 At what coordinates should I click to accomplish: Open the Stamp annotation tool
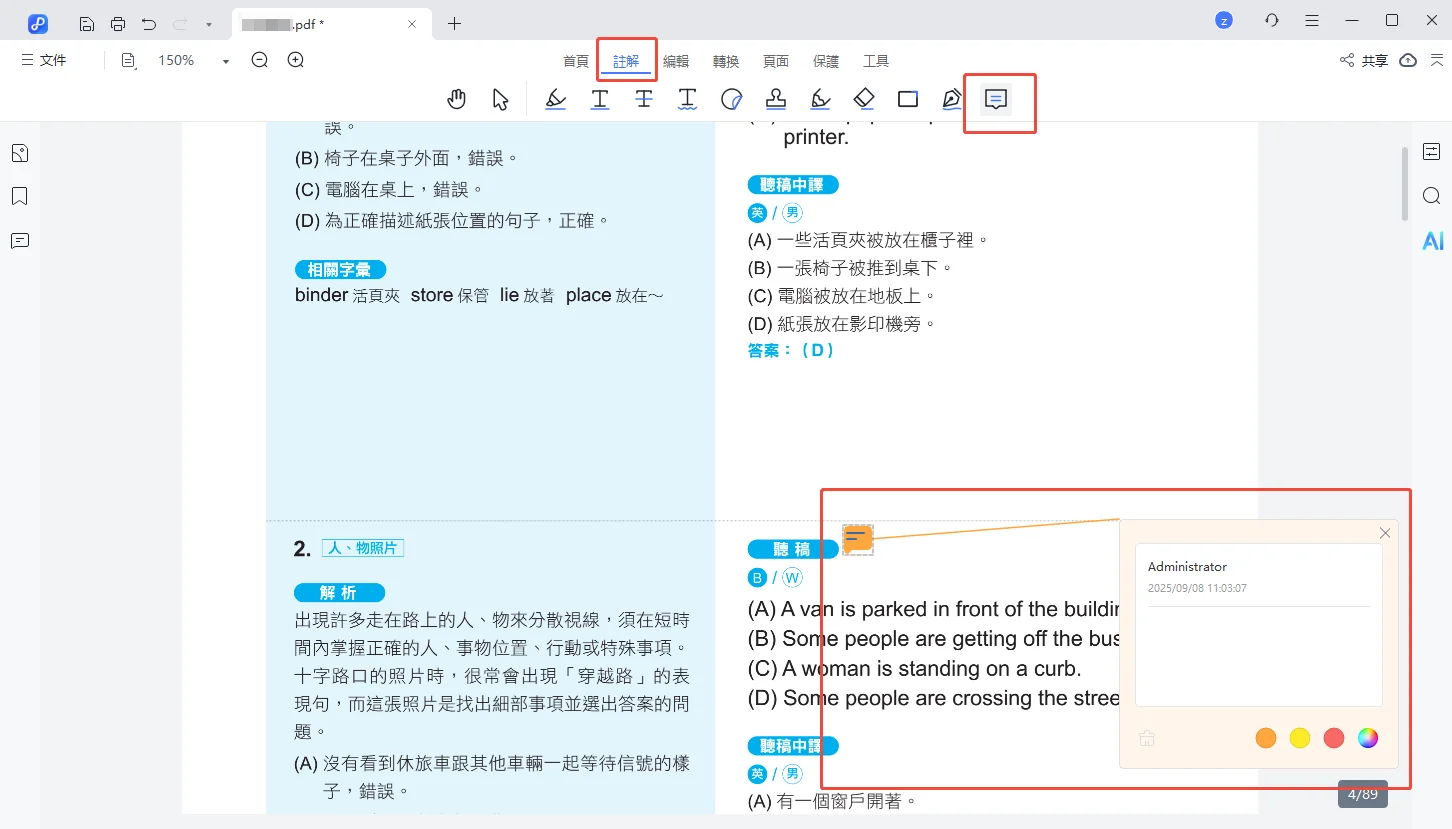pyautogui.click(x=775, y=98)
